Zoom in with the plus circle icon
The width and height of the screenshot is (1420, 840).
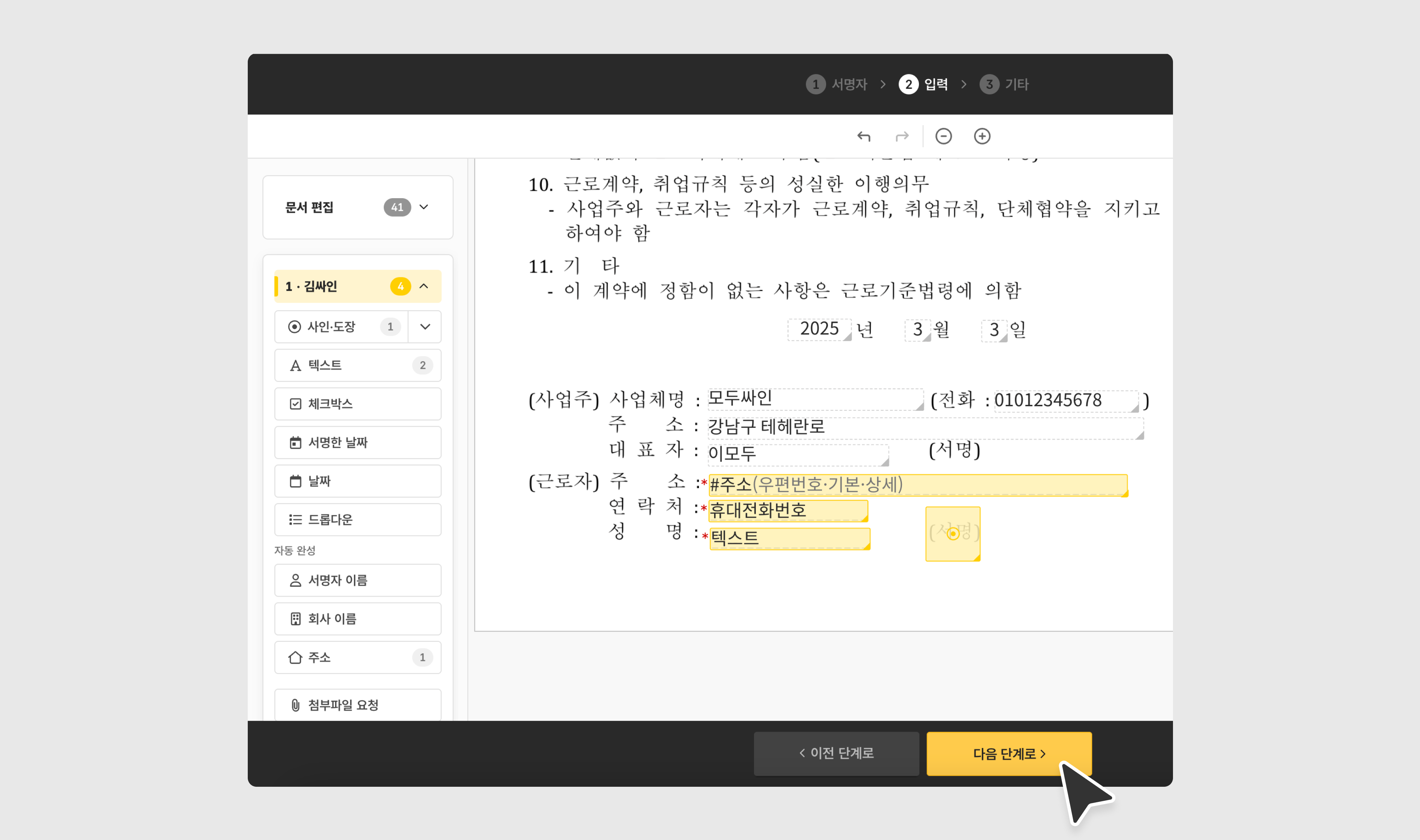[982, 136]
